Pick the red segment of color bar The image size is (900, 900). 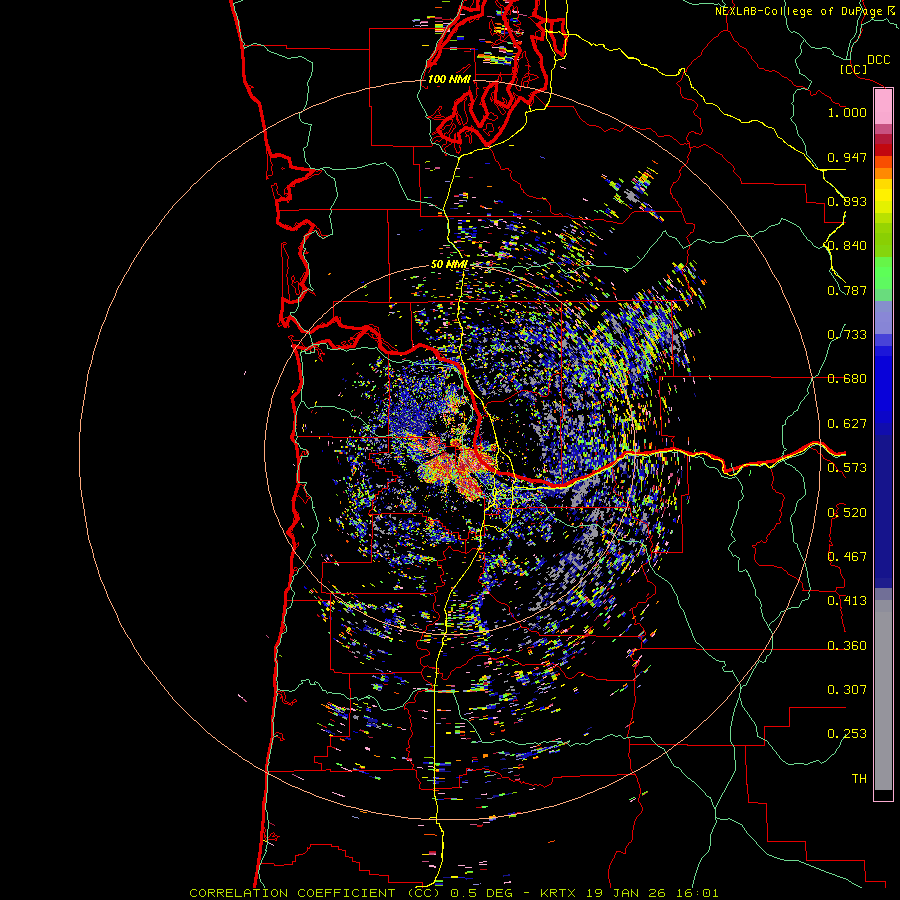[x=883, y=150]
